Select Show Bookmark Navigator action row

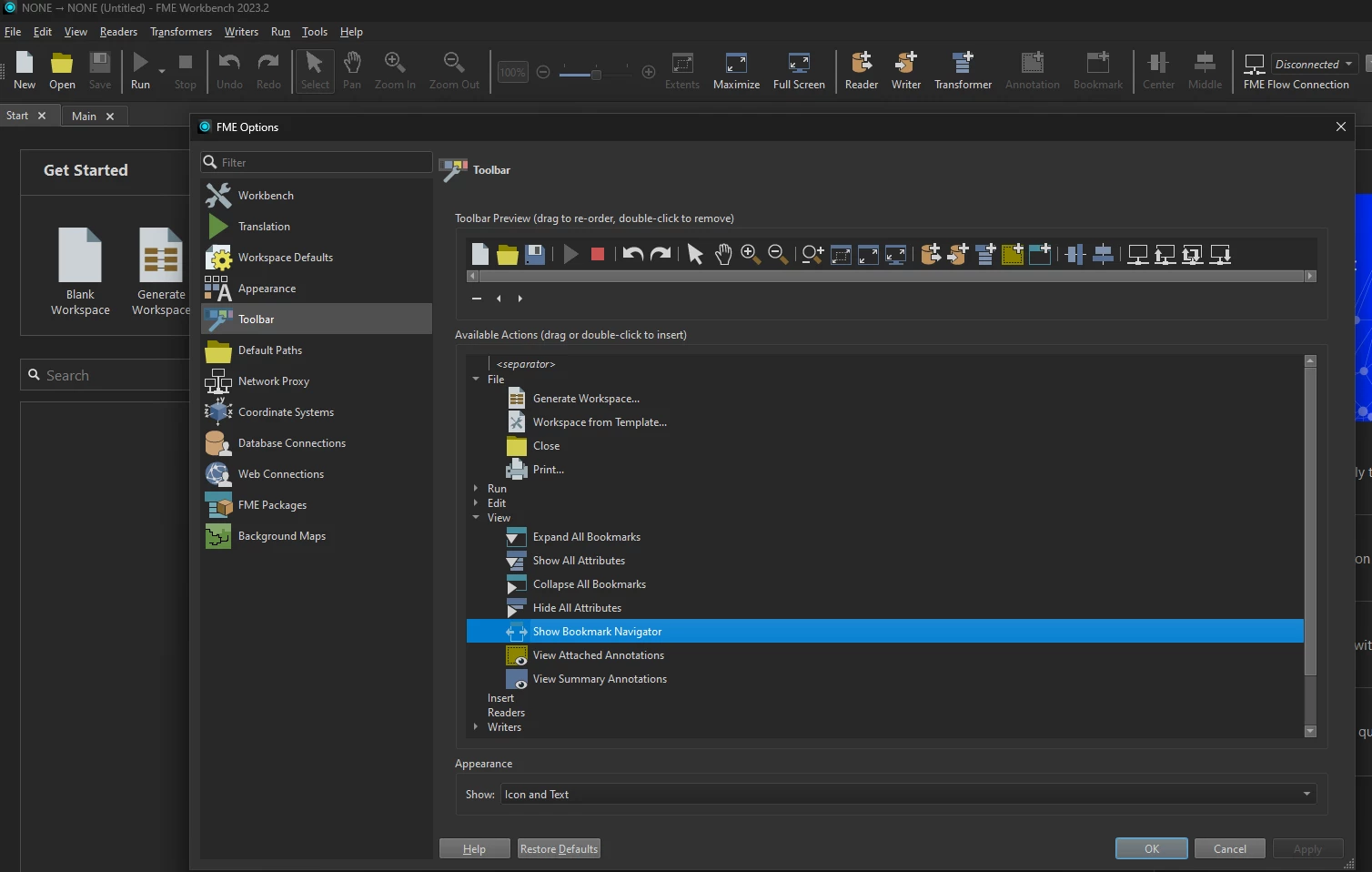click(x=885, y=631)
